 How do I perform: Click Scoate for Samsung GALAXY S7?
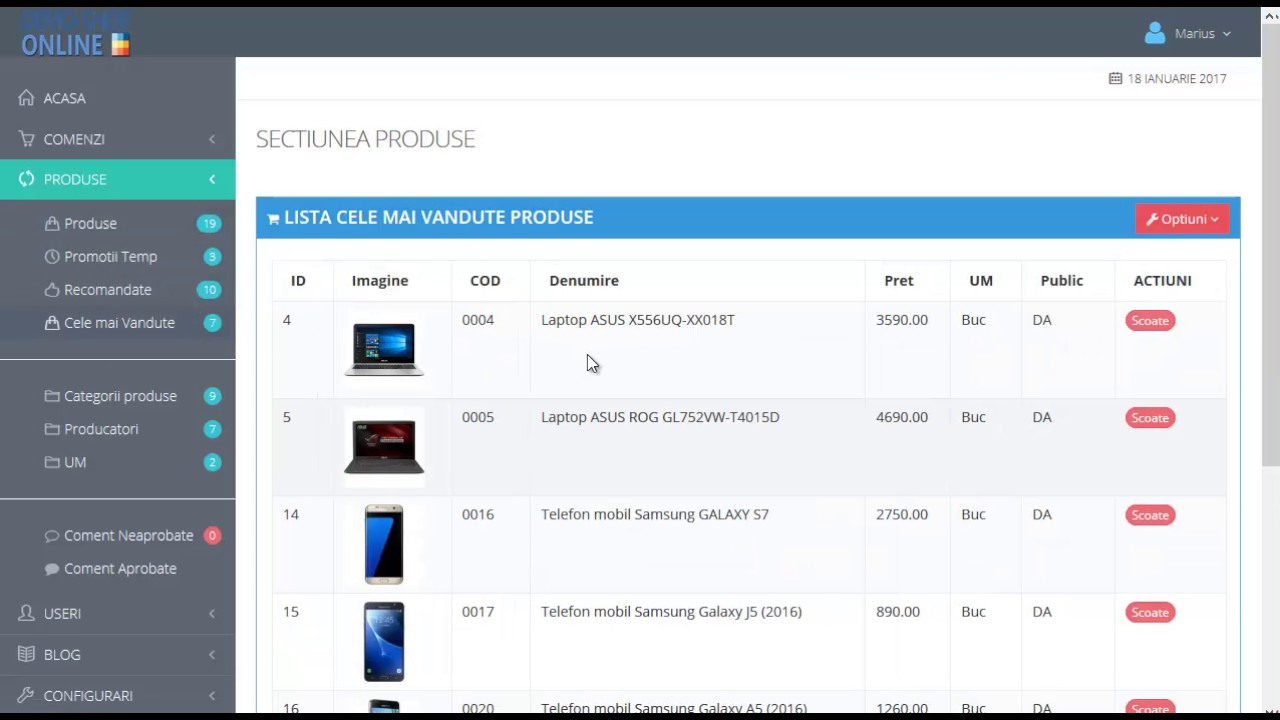(1150, 515)
